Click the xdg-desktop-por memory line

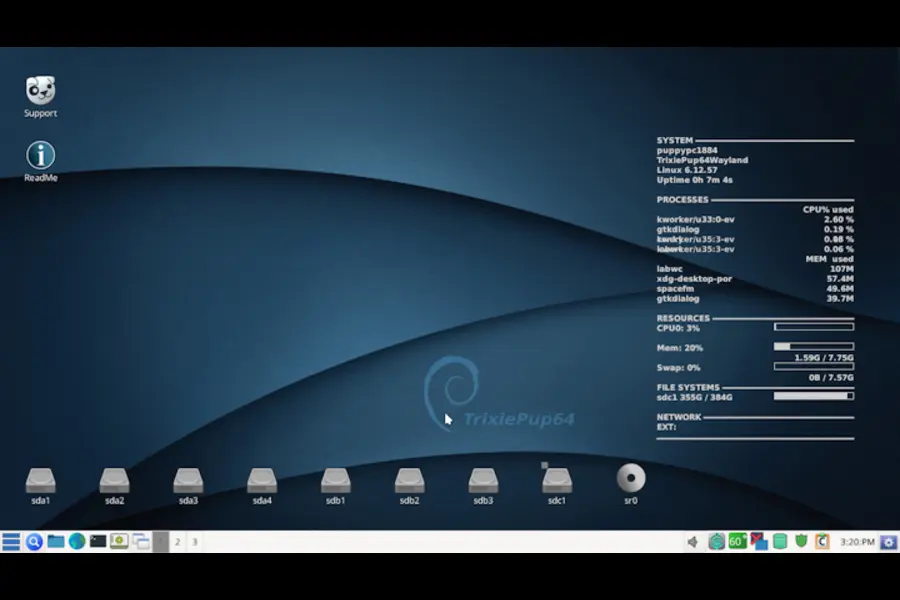tap(755, 278)
